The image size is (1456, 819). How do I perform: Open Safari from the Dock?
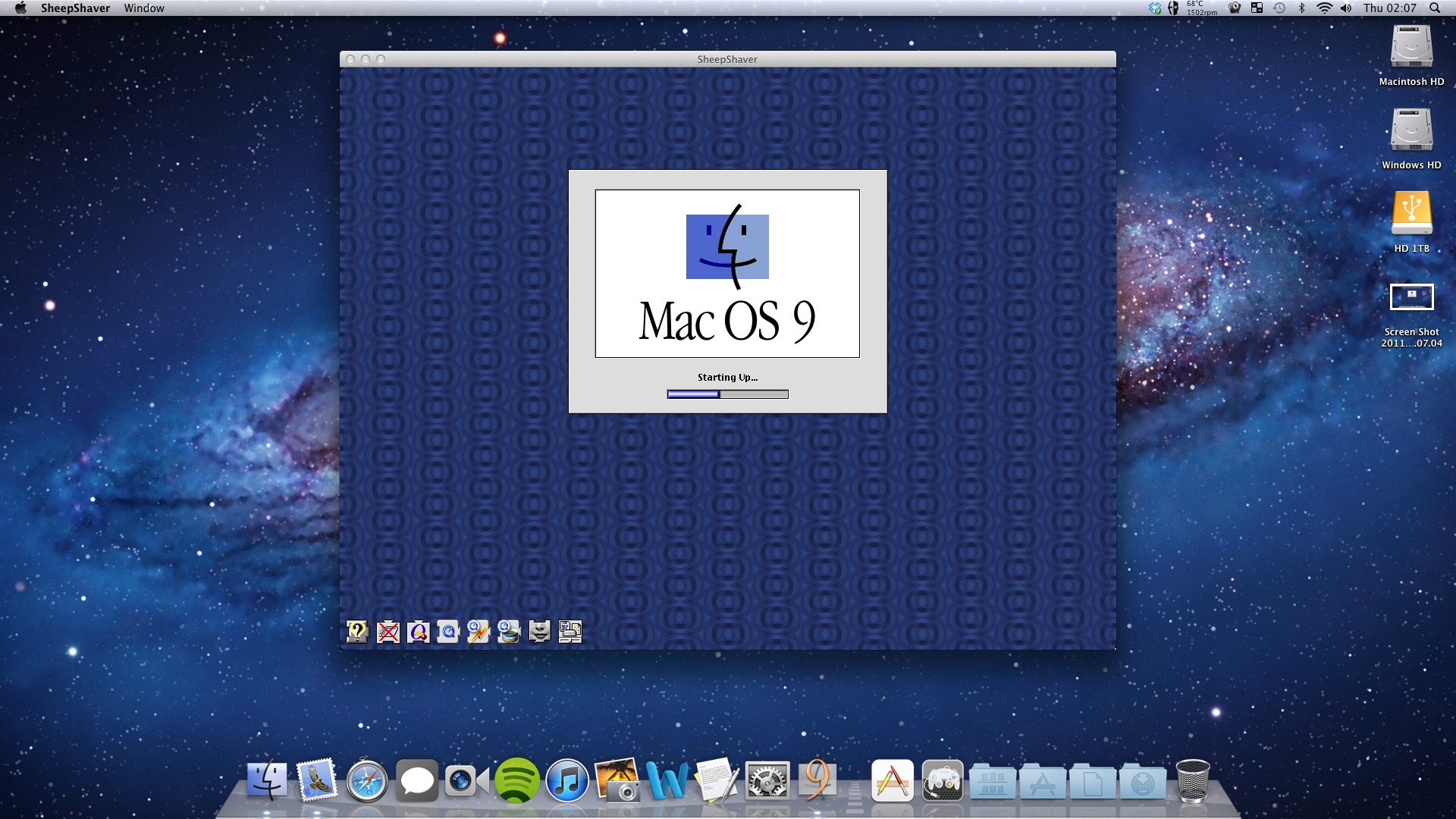click(367, 781)
